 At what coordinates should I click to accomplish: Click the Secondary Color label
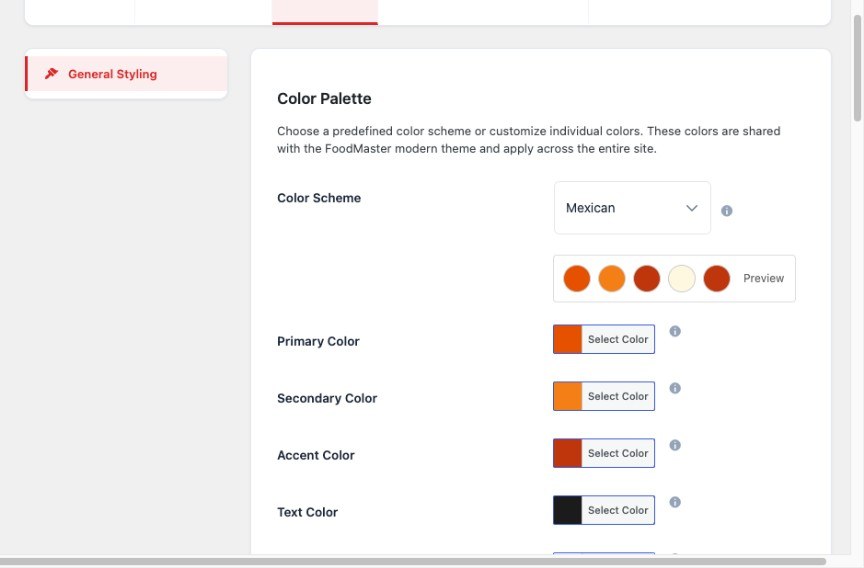click(327, 398)
